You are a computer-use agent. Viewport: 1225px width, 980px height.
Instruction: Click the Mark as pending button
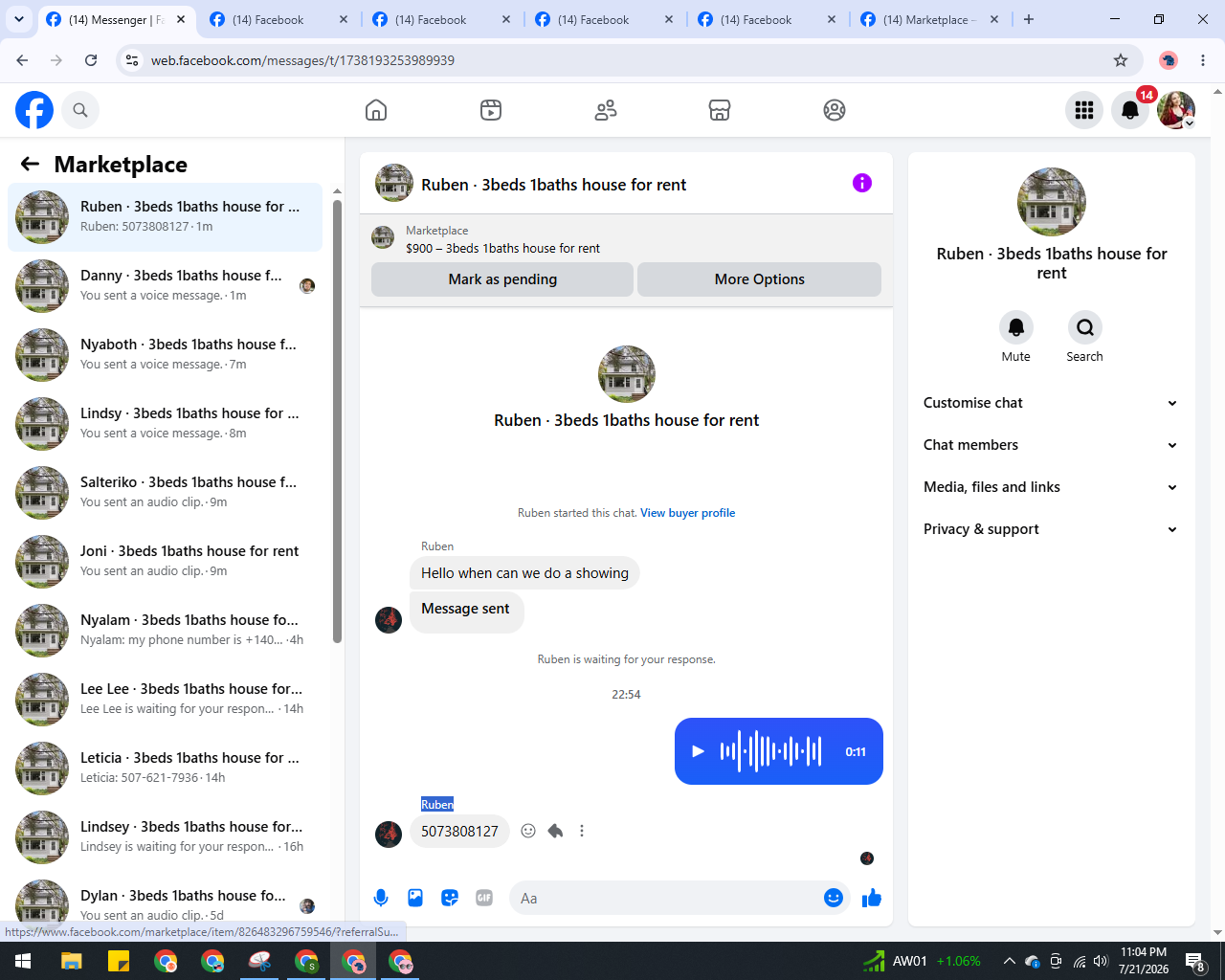tap(502, 279)
